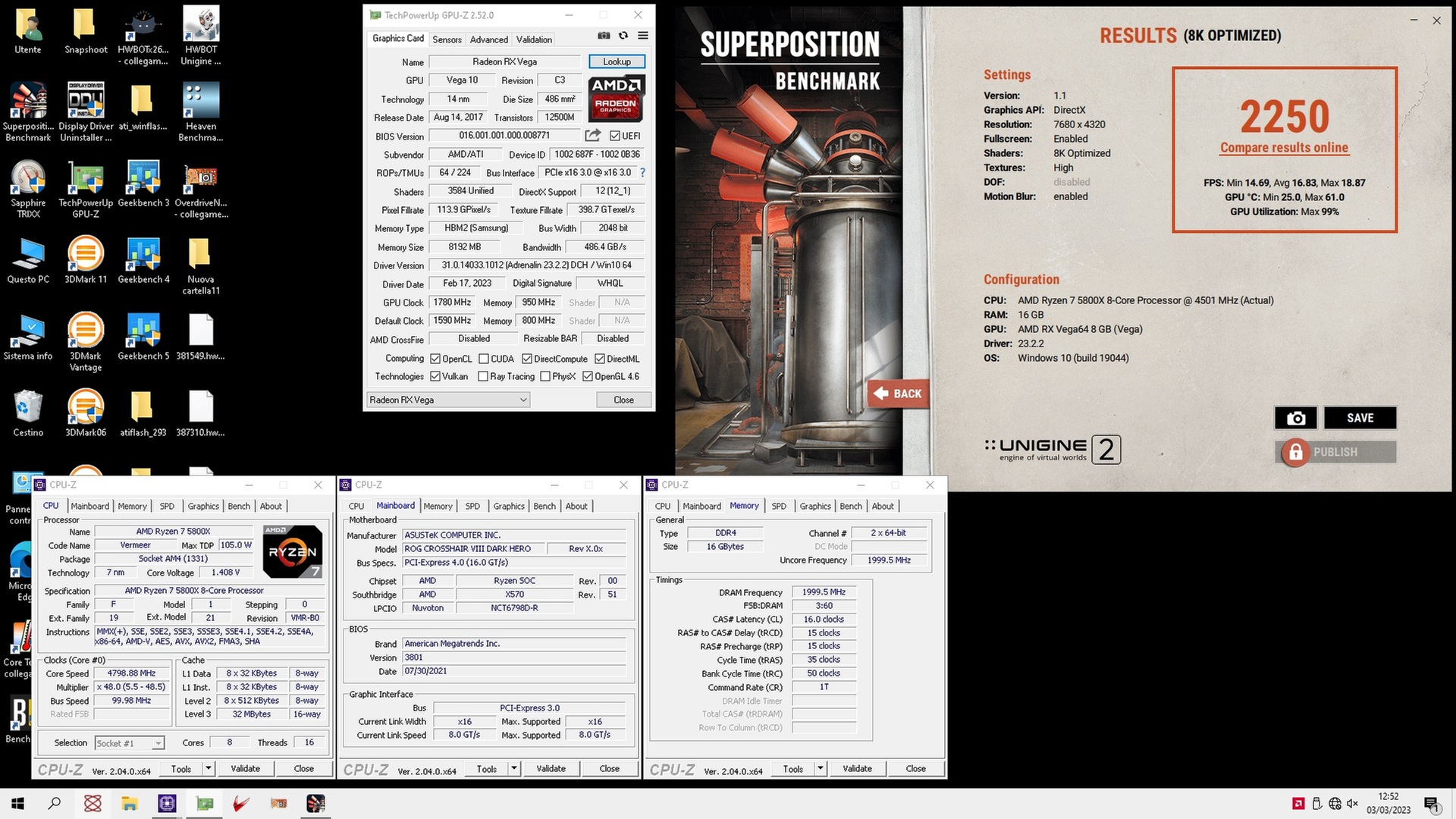
Task: Click Close button in GPU-Z window
Action: point(623,400)
